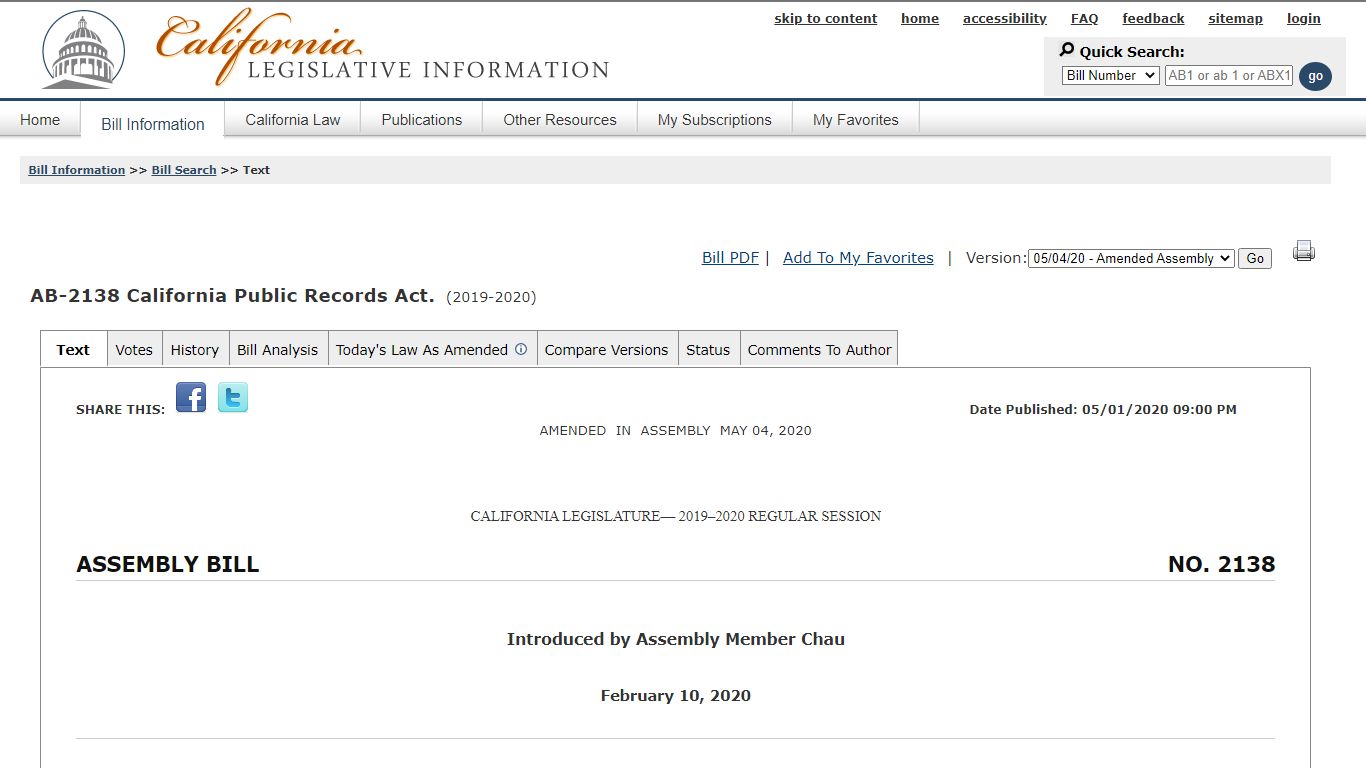Share bill on Twitter icon
This screenshot has width=1366, height=768.
pyautogui.click(x=233, y=397)
